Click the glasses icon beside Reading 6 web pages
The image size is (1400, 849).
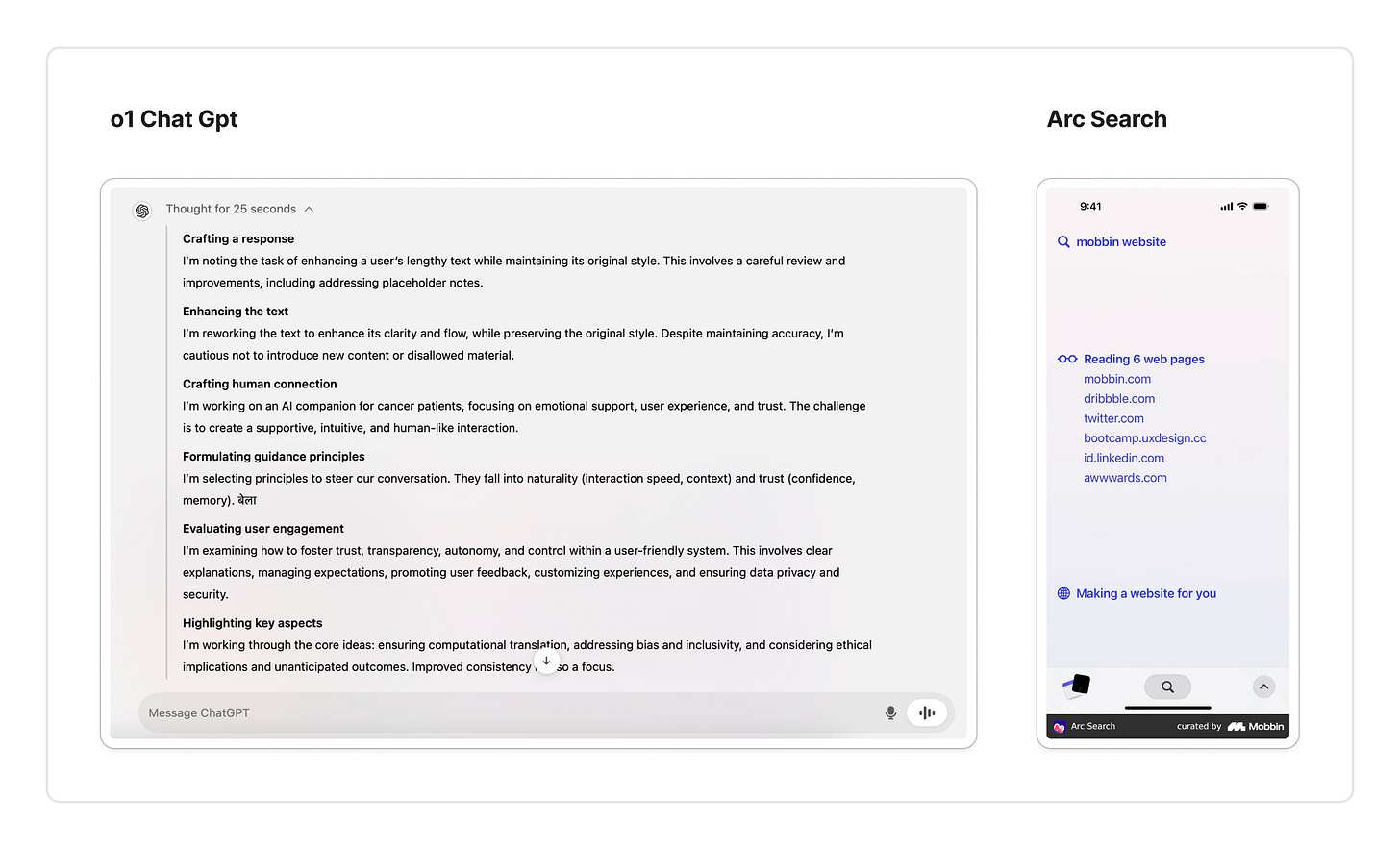pyautogui.click(x=1067, y=359)
